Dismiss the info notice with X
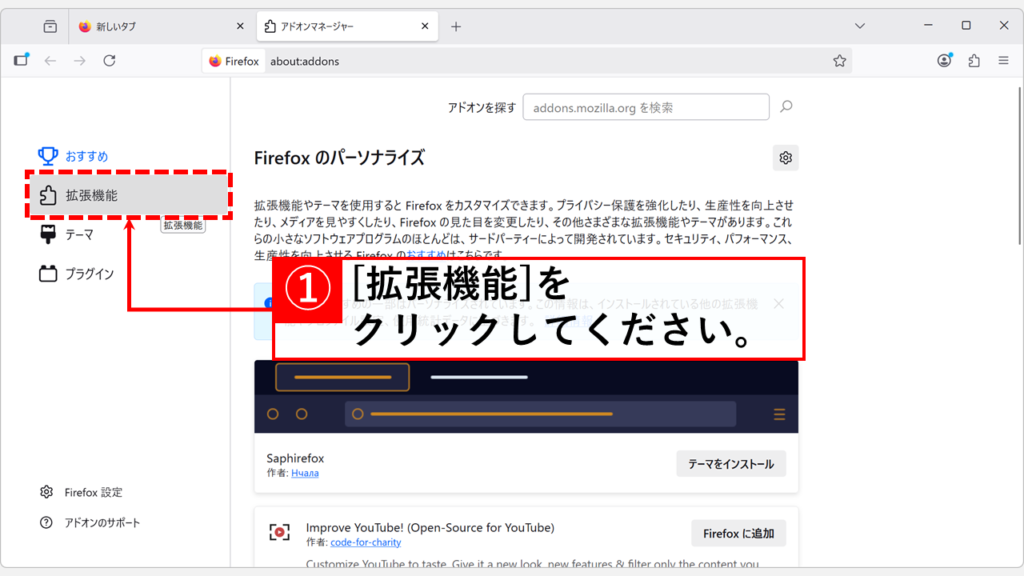The image size is (1024, 576). [x=778, y=304]
